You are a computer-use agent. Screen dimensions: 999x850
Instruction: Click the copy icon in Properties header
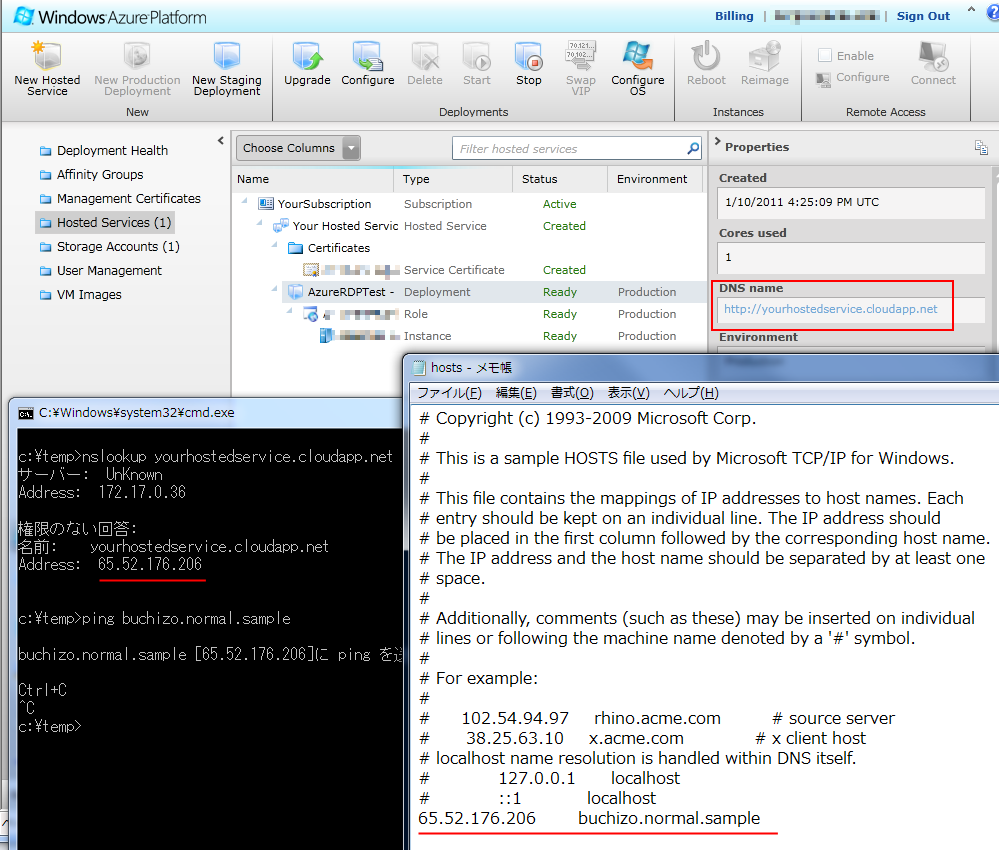coord(981,148)
